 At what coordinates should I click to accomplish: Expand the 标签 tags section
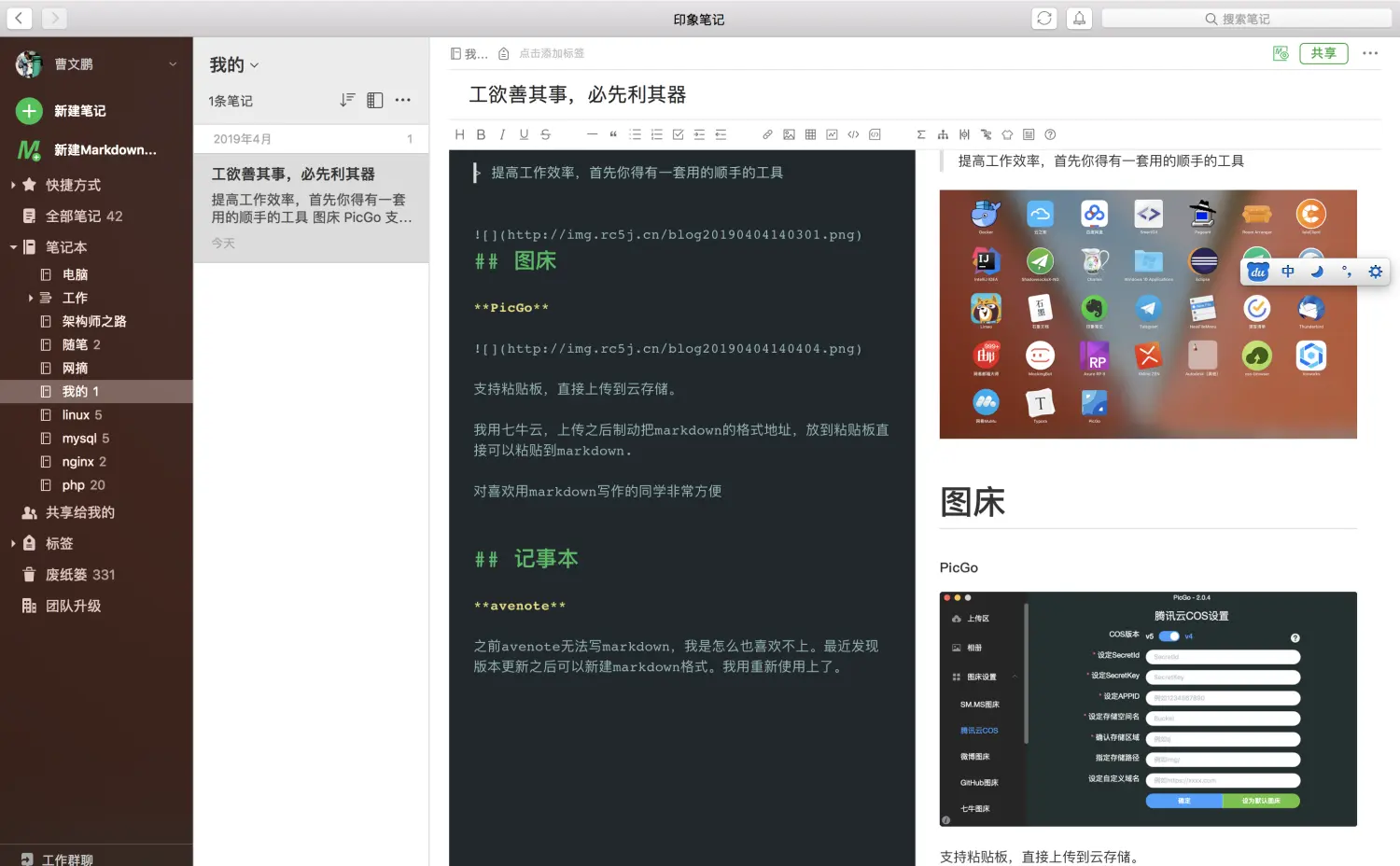(13, 543)
